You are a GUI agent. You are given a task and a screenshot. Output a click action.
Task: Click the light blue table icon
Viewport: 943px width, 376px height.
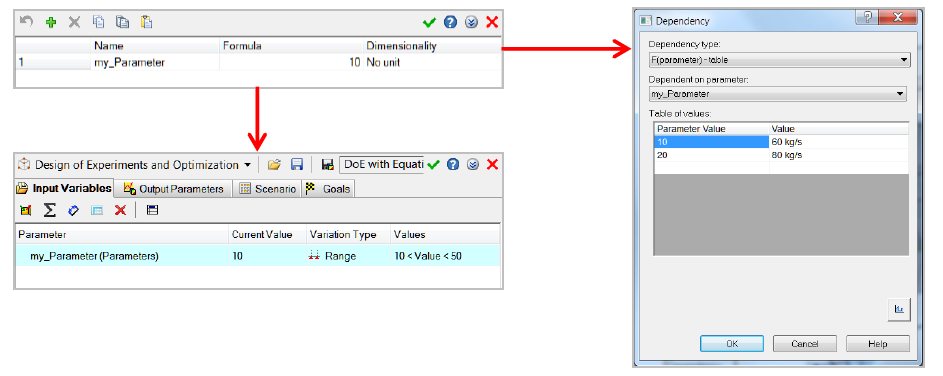point(97,210)
